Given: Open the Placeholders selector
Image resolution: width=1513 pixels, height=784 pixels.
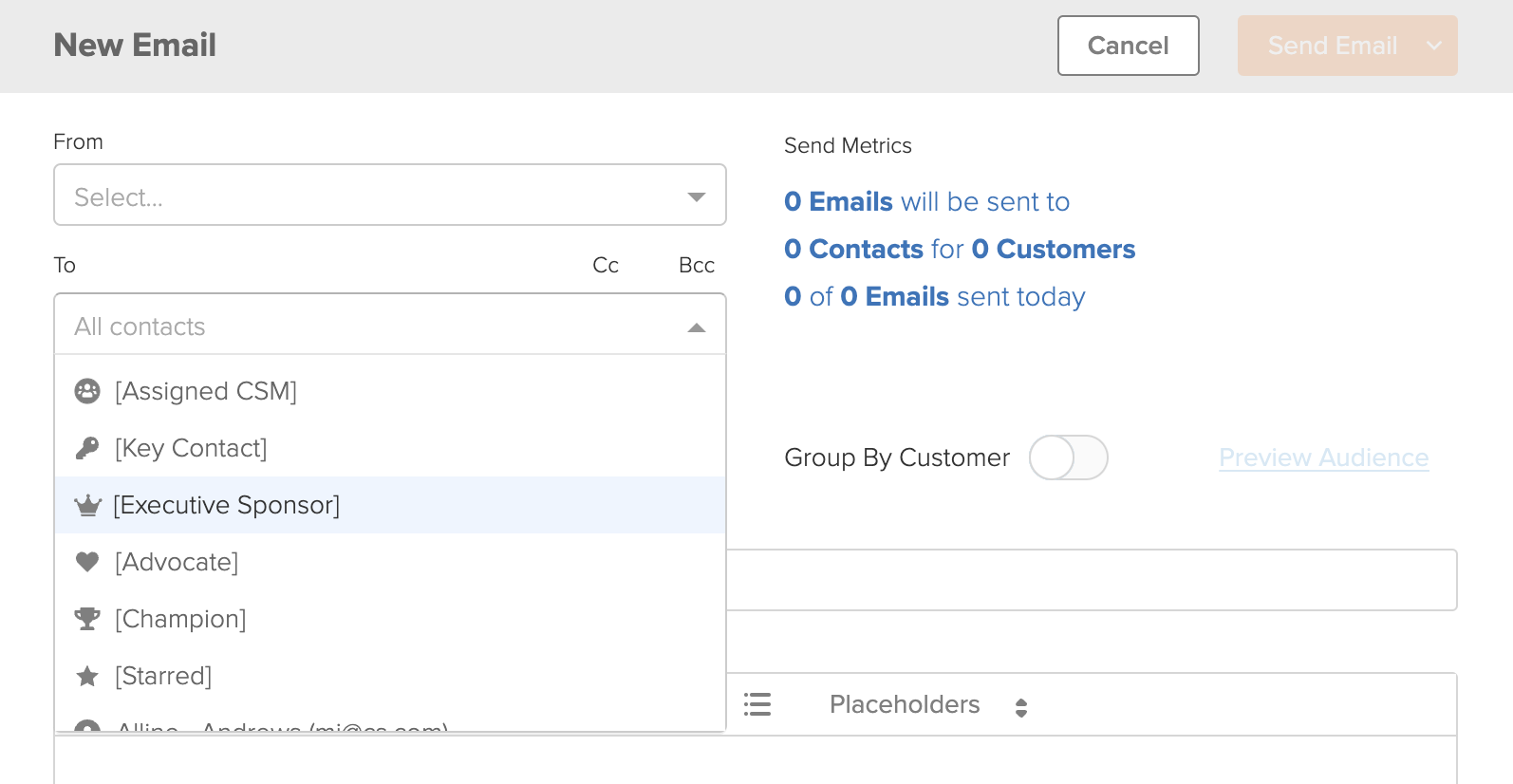Looking at the screenshot, I should (x=928, y=705).
